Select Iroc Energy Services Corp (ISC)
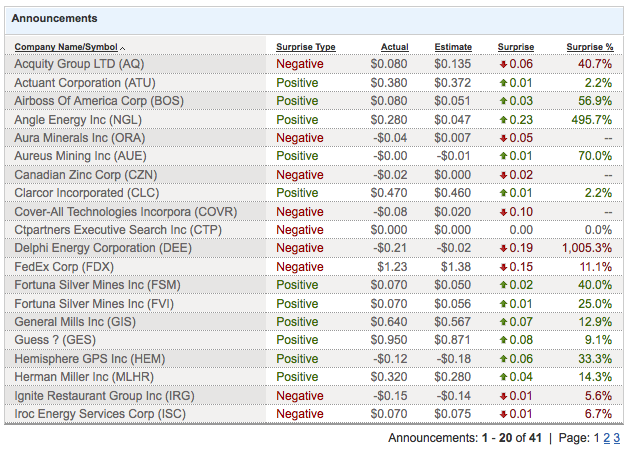This screenshot has height=453, width=626. pos(100,414)
